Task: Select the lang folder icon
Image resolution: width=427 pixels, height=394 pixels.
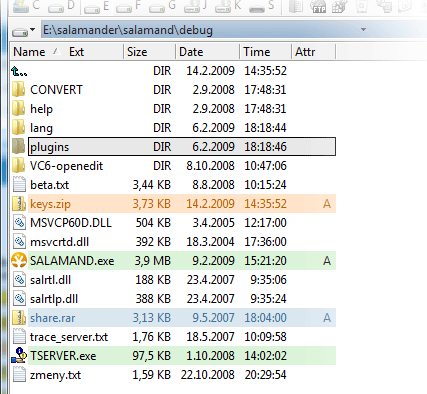Action: pos(19,128)
